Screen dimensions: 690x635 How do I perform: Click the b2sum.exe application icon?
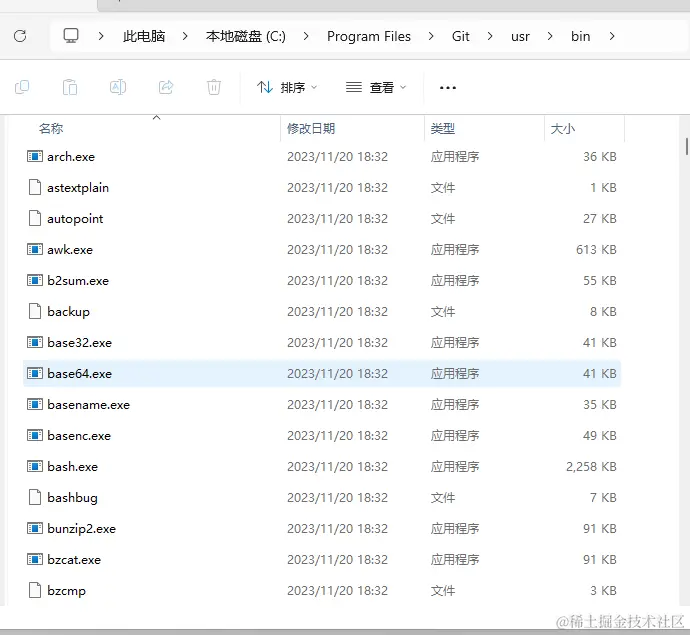coord(35,280)
